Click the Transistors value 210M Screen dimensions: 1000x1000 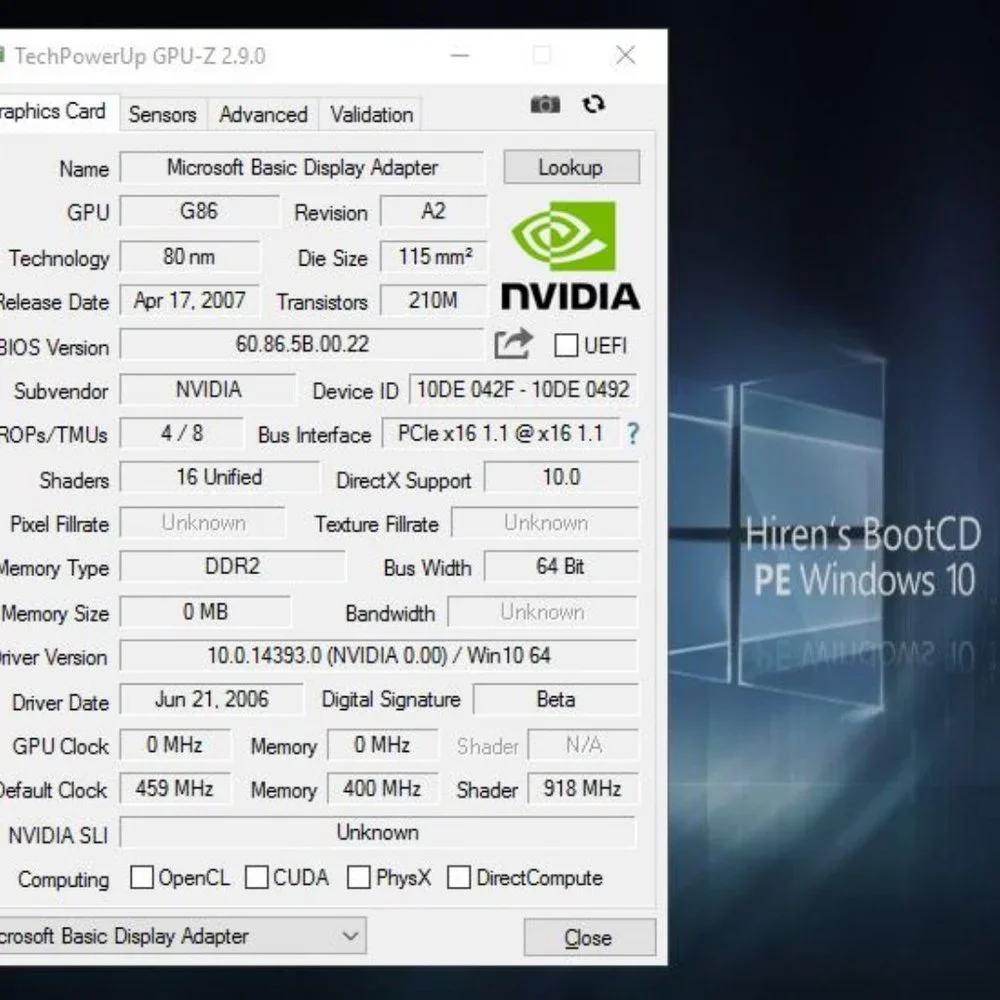pos(434,300)
